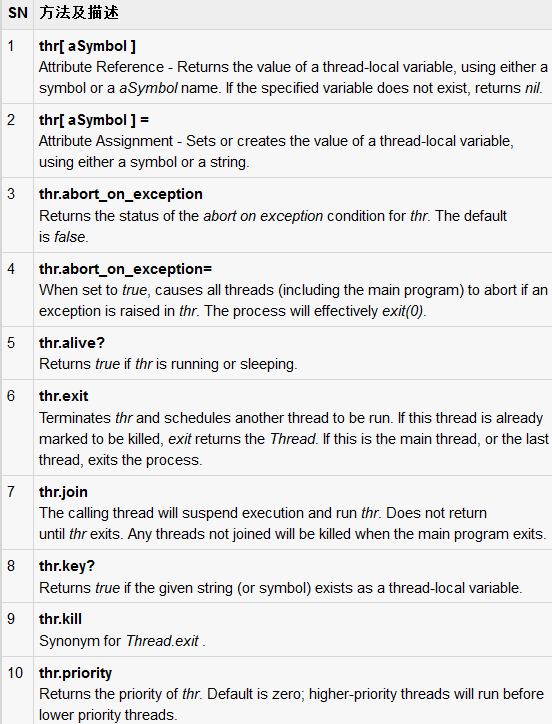This screenshot has height=724, width=552.
Task: Select the thr.kill method heading
Action: 60,619
